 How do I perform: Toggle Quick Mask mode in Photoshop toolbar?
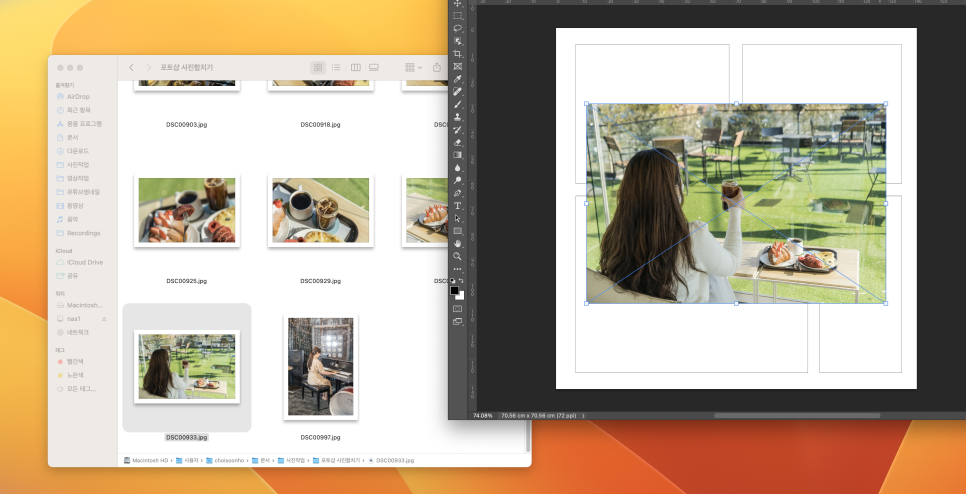coord(458,309)
